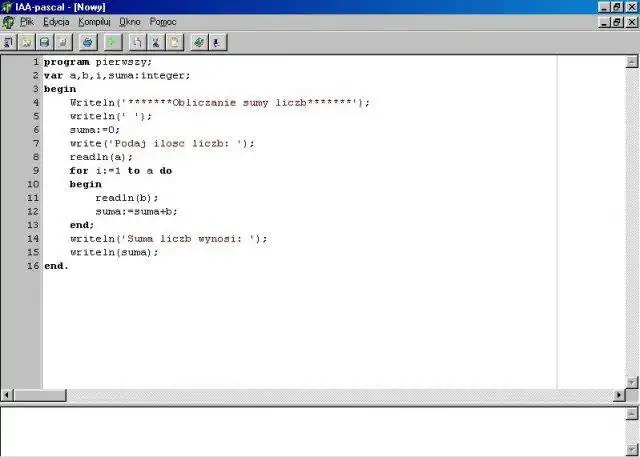Viewport: 640px width, 457px height.
Task: Click the horizontal scrollbar right arrow
Action: click(619, 395)
